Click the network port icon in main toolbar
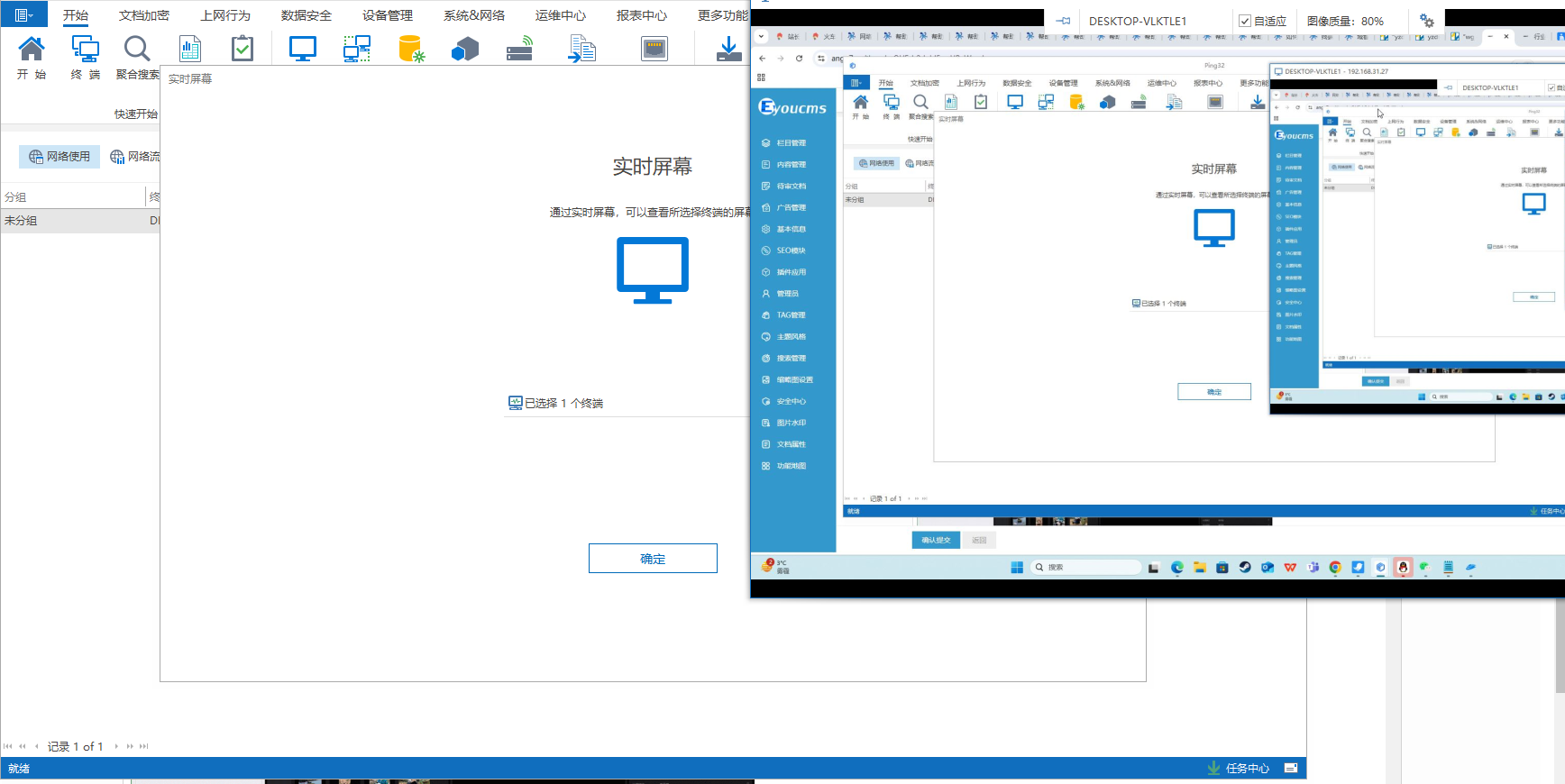 (x=654, y=48)
